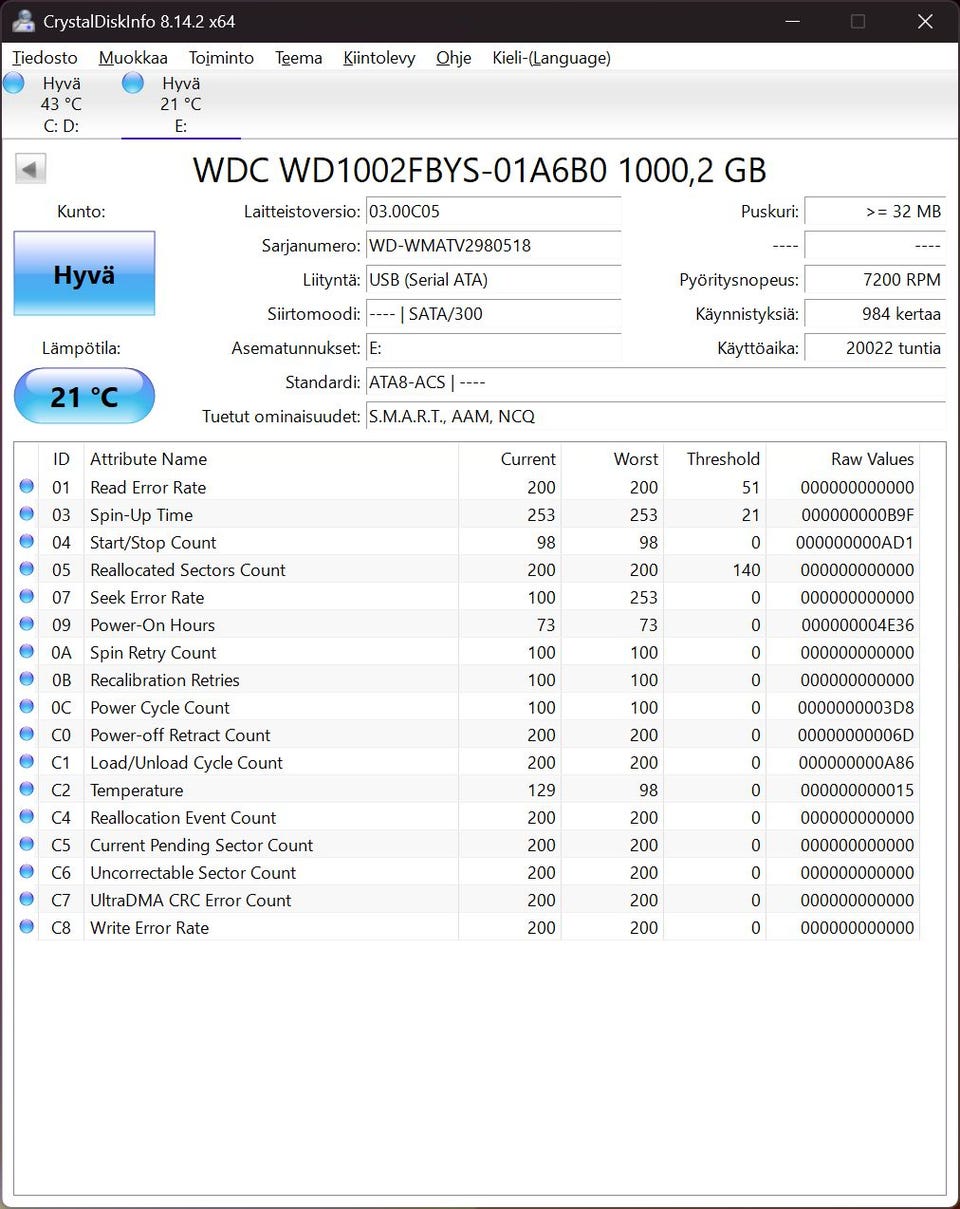Click the ID column header
The image size is (960, 1209).
coord(61,459)
